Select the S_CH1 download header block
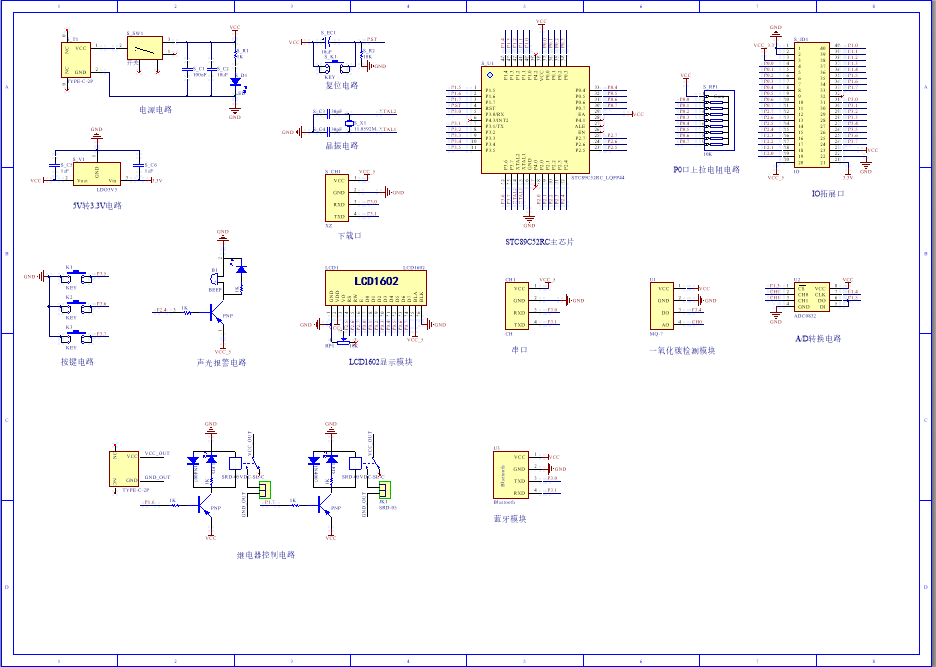This screenshot has height=667, width=936. pos(339,198)
